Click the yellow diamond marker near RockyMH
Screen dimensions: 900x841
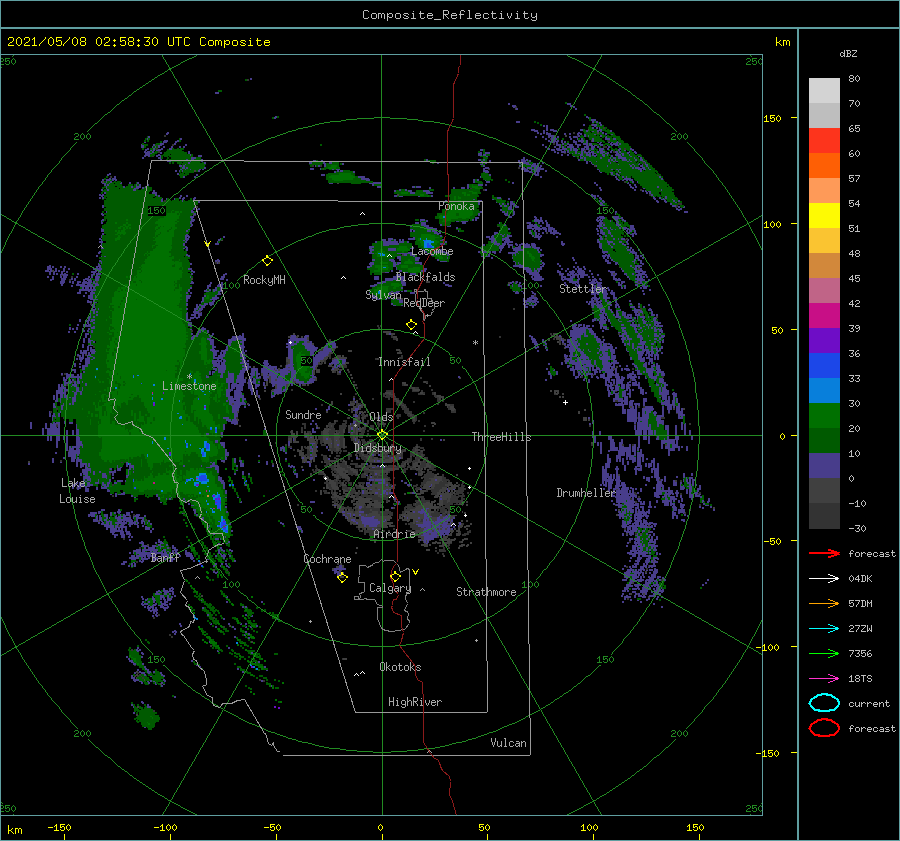click(267, 261)
